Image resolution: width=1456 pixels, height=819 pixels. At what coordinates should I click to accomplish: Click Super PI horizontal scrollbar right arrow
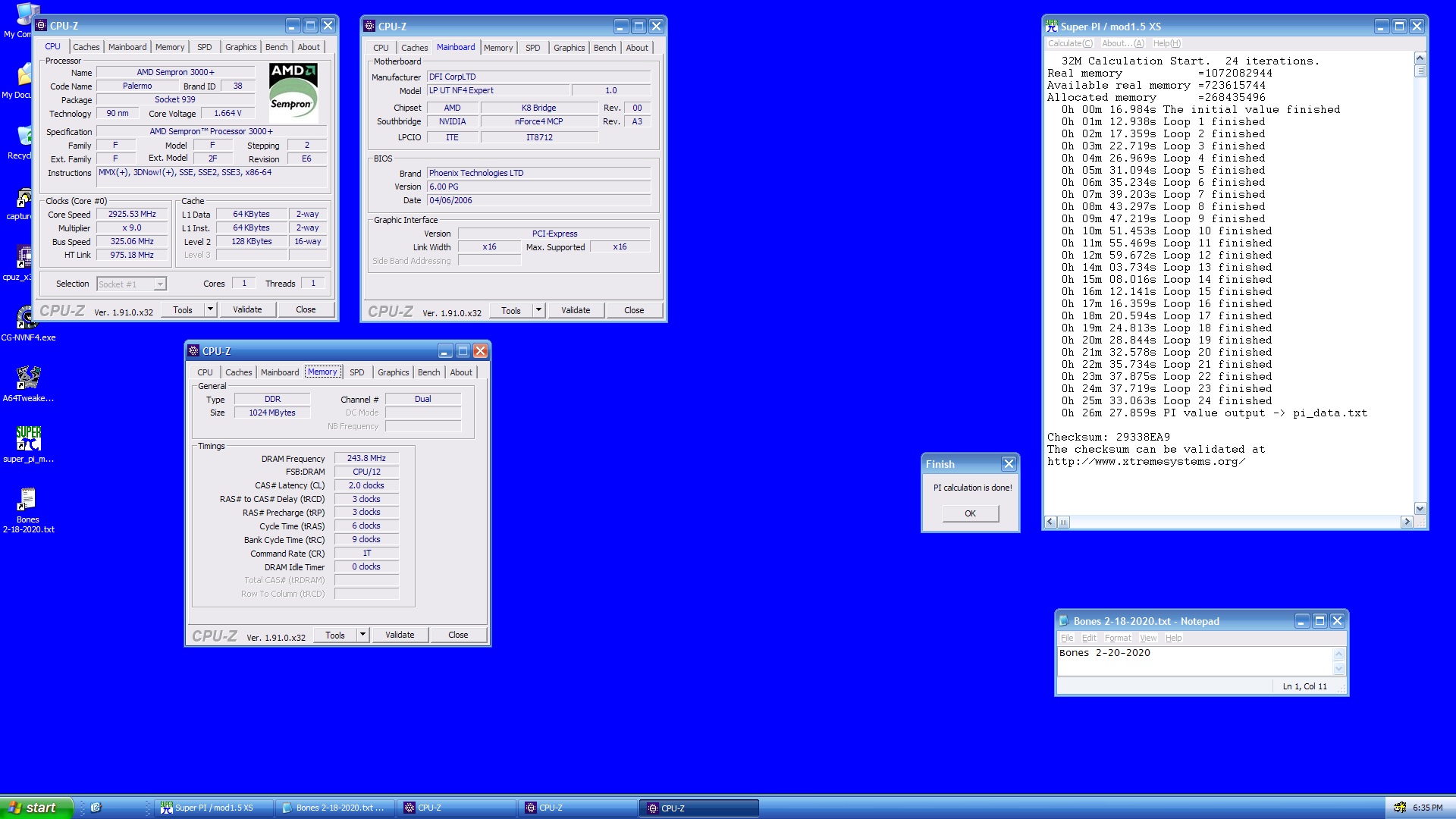pos(1407,522)
